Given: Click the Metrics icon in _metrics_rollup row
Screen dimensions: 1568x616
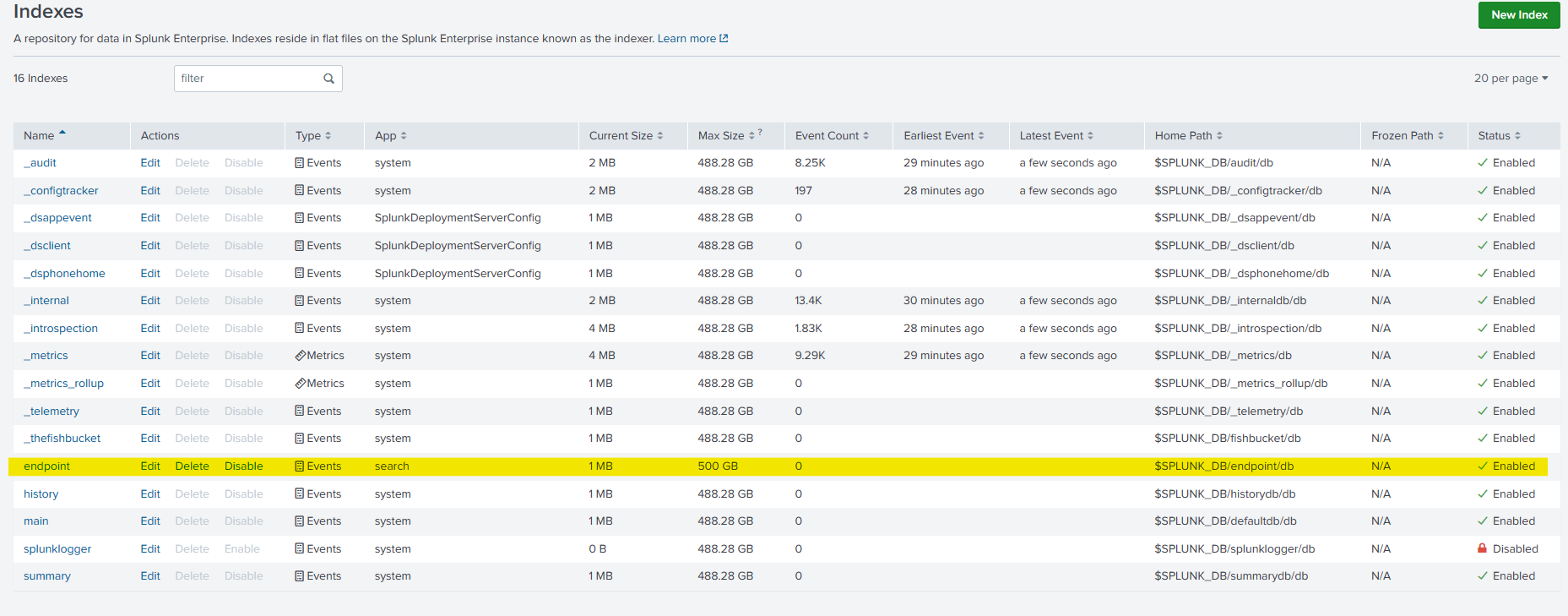Looking at the screenshot, I should point(300,384).
